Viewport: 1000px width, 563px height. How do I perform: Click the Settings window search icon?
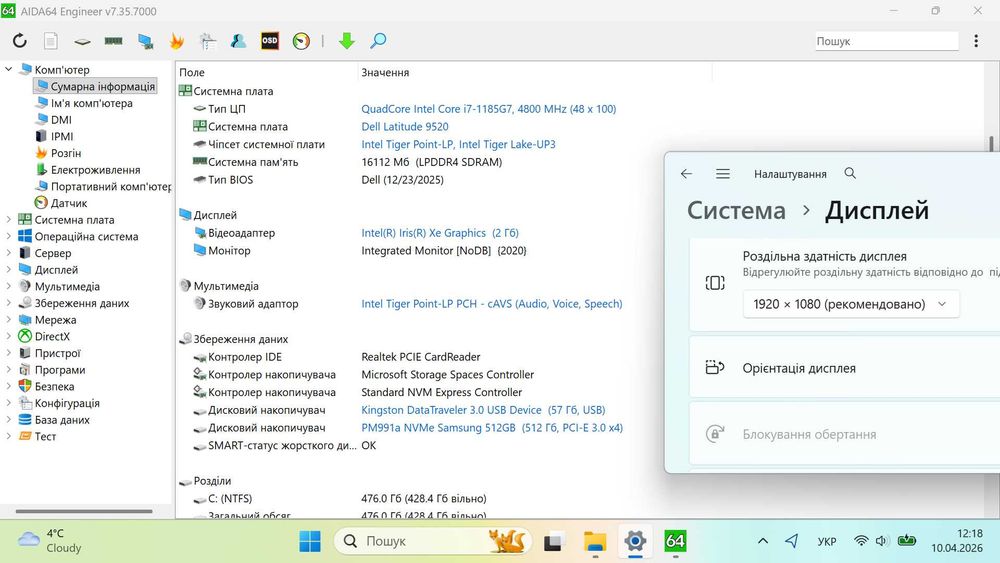coord(850,173)
